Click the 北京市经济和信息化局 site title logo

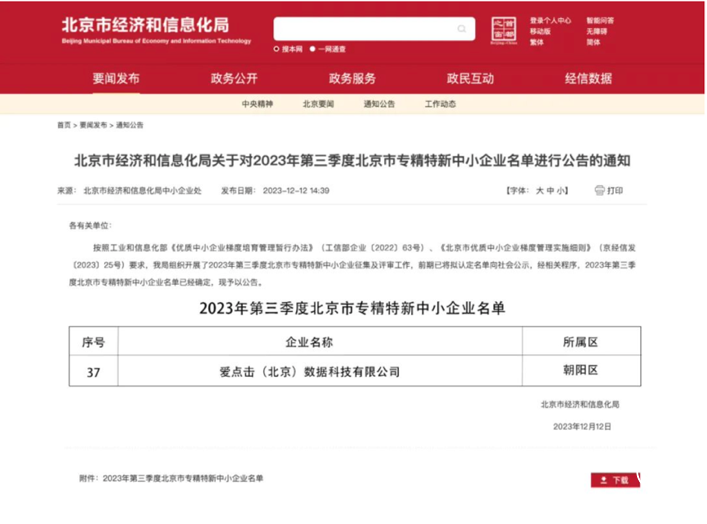point(156,30)
